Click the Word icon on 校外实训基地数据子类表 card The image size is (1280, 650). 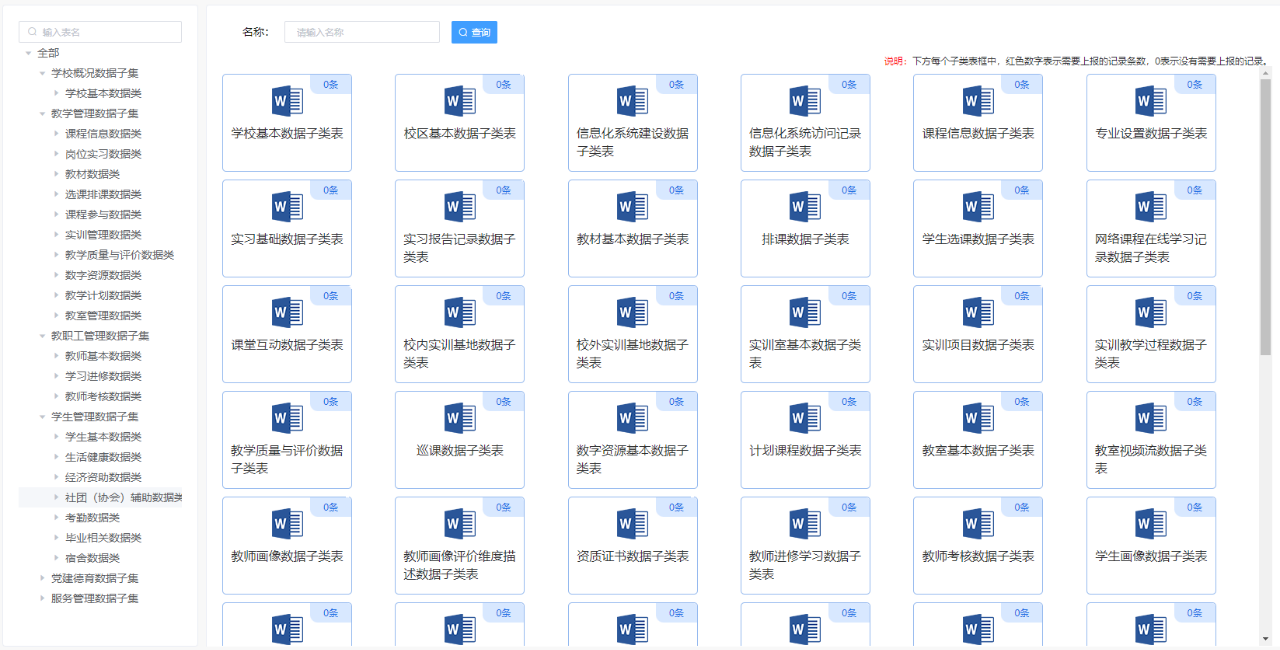(632, 313)
